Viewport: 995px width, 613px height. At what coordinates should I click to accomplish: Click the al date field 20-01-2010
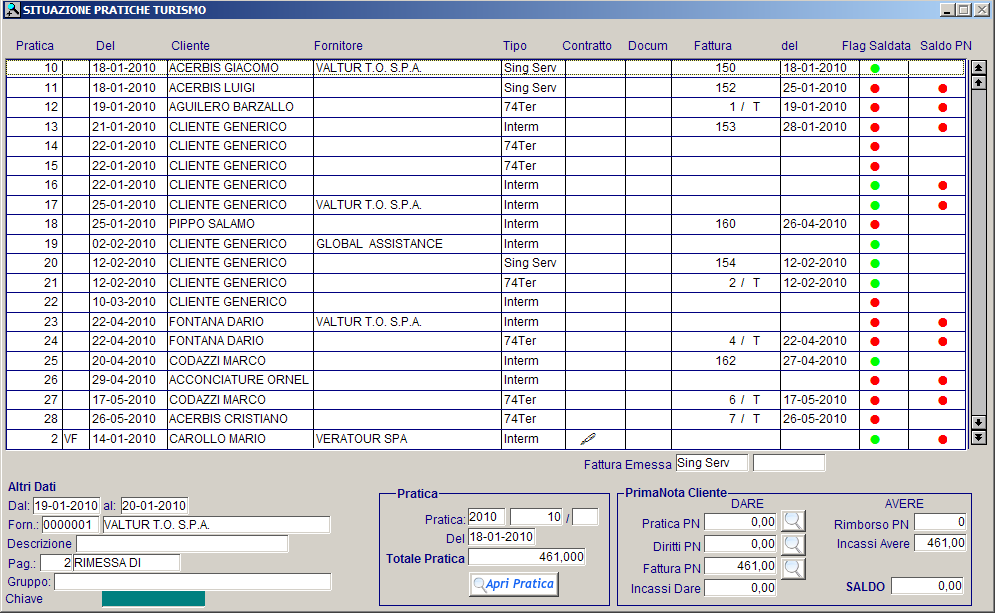154,506
